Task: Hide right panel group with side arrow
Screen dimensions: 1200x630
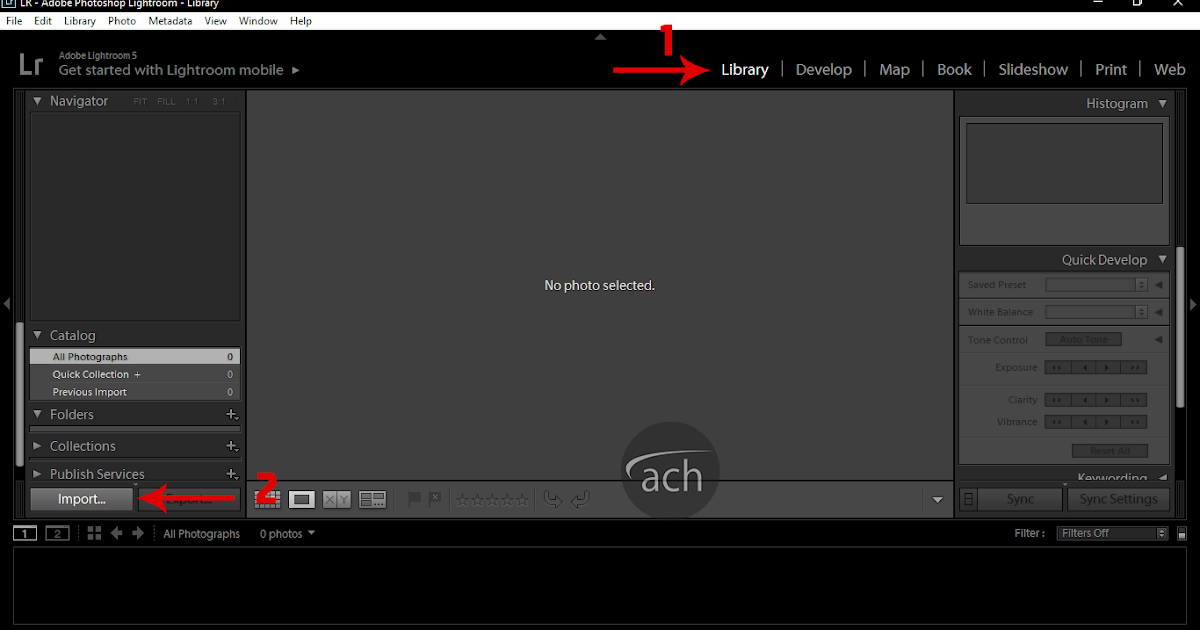Action: (1193, 303)
